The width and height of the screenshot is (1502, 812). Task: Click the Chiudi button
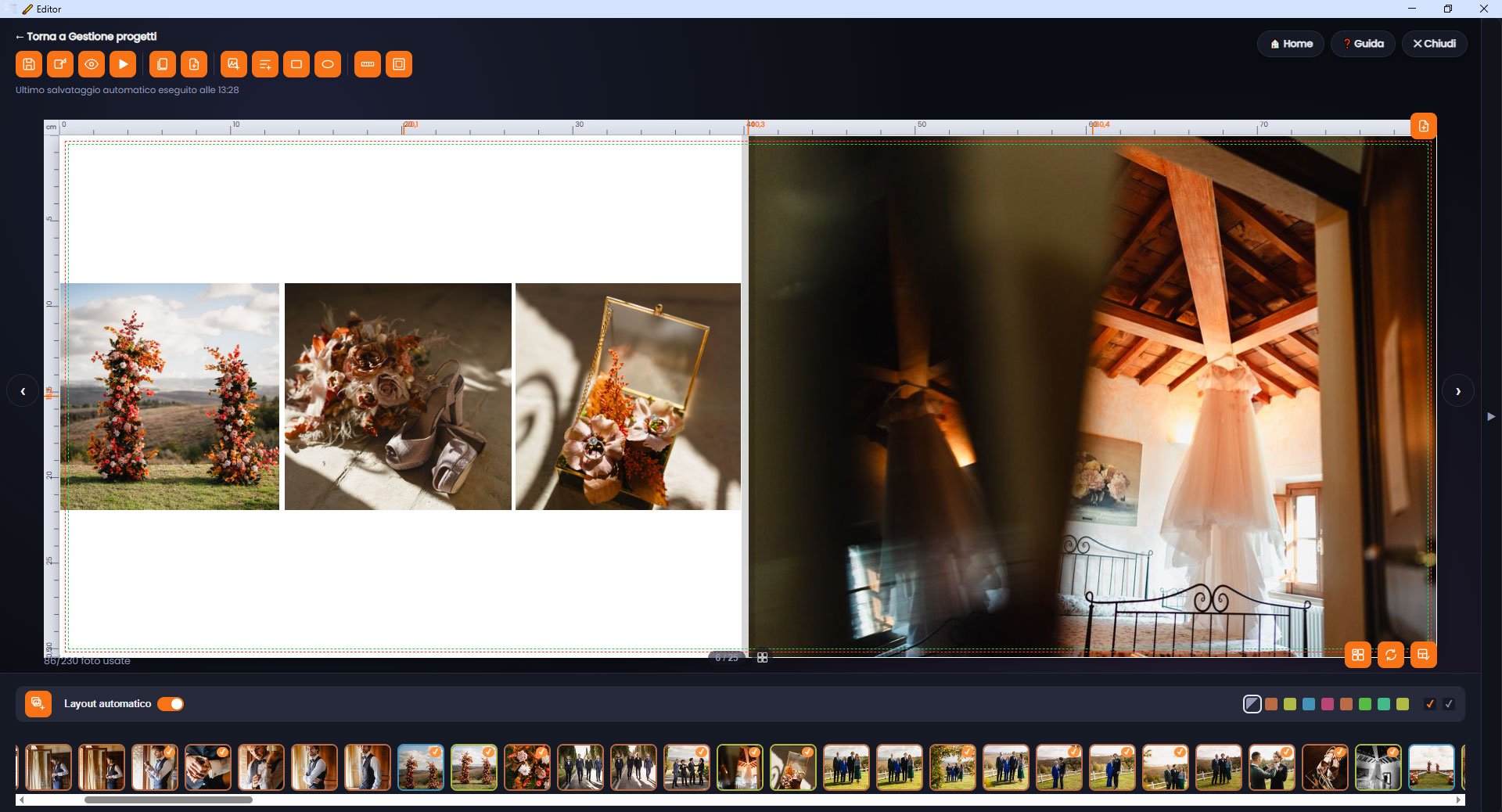1434,44
